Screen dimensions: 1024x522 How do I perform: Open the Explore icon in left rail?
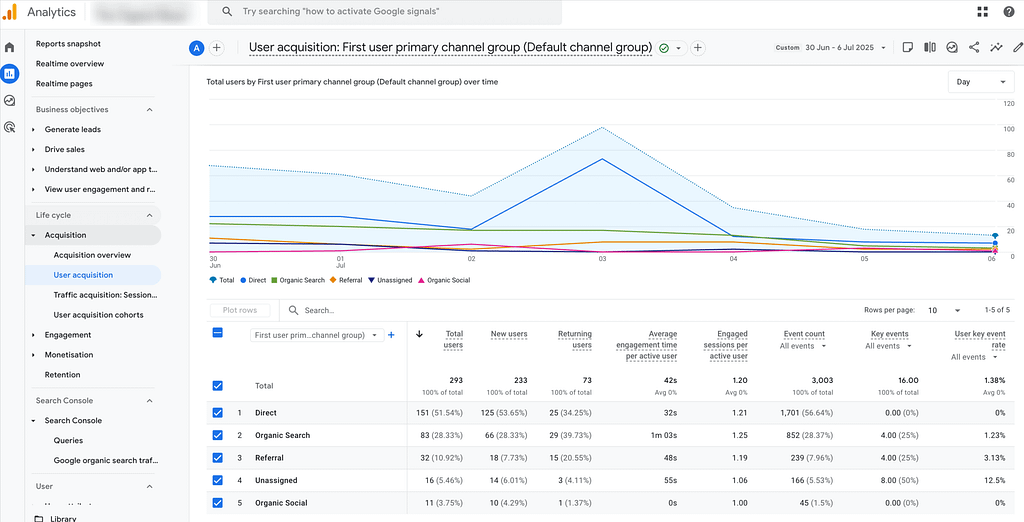click(10, 100)
